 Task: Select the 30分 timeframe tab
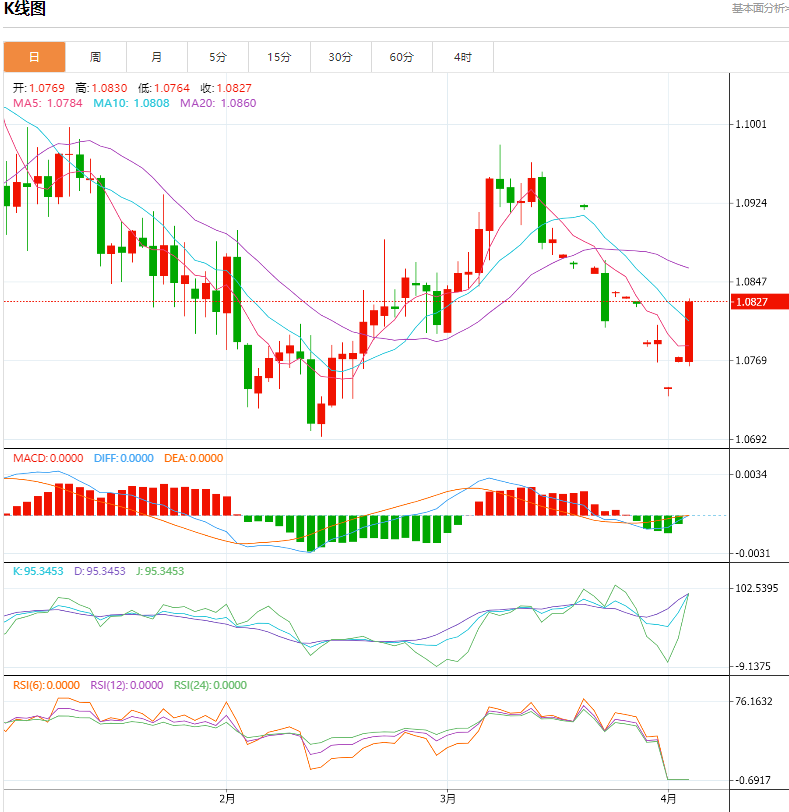pyautogui.click(x=340, y=57)
